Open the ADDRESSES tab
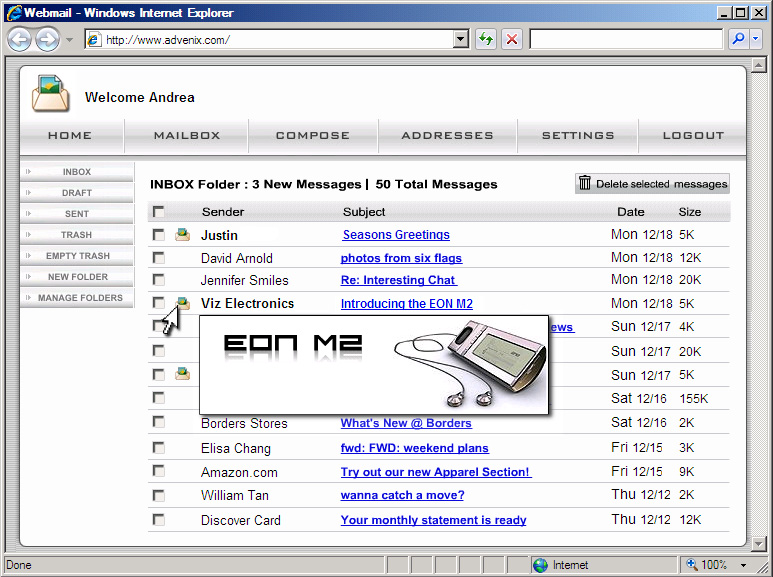The height and width of the screenshot is (577, 773). coord(448,136)
